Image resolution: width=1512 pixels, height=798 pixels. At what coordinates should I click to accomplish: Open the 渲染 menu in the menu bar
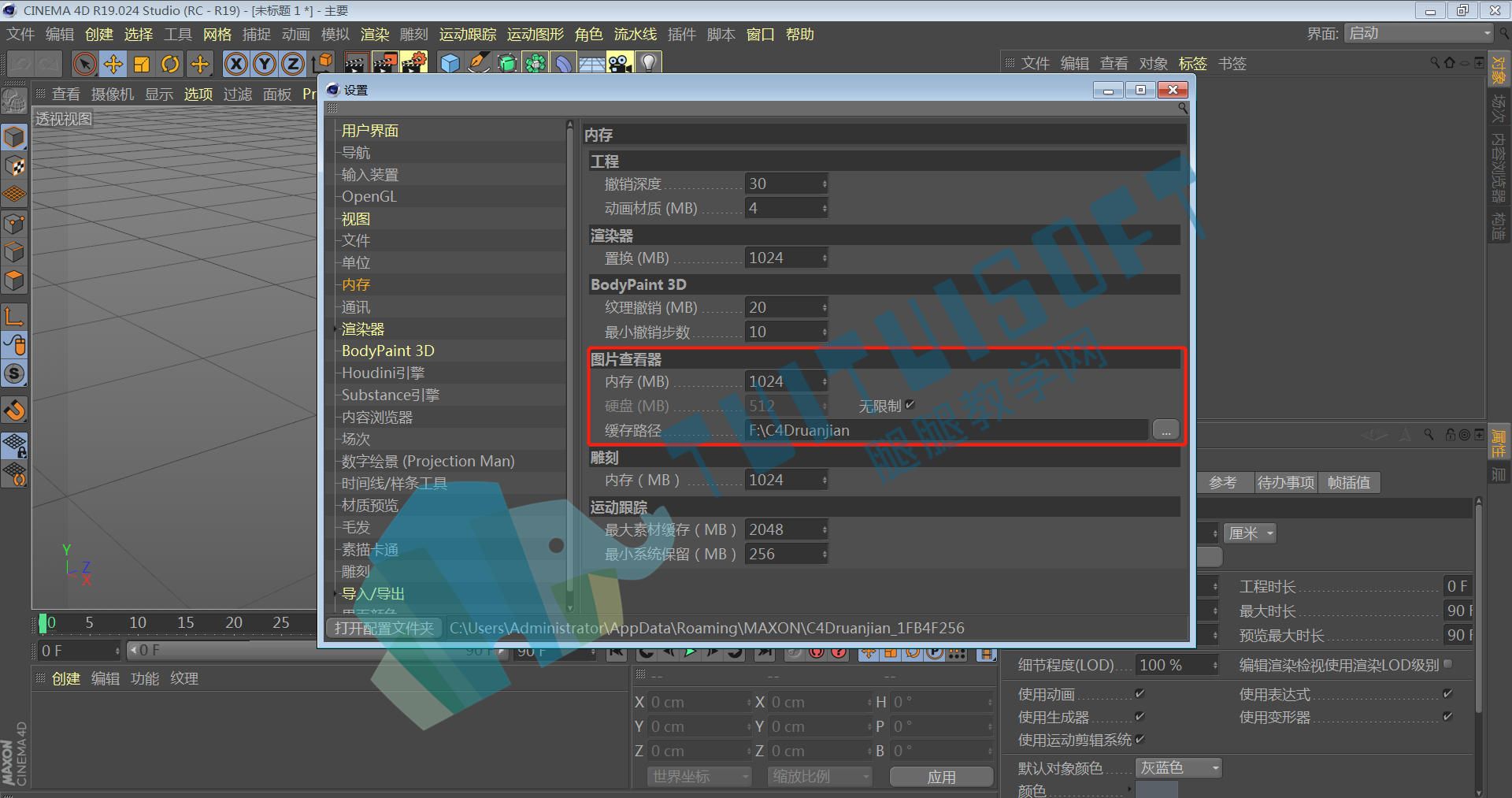[x=375, y=35]
